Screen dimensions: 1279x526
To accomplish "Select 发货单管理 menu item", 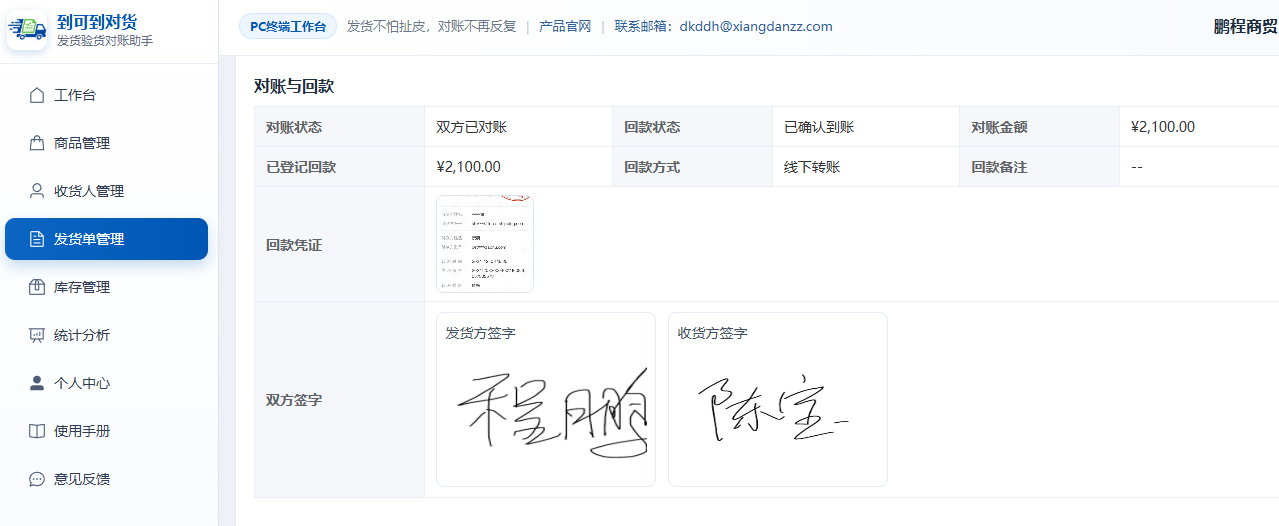I will coord(106,239).
